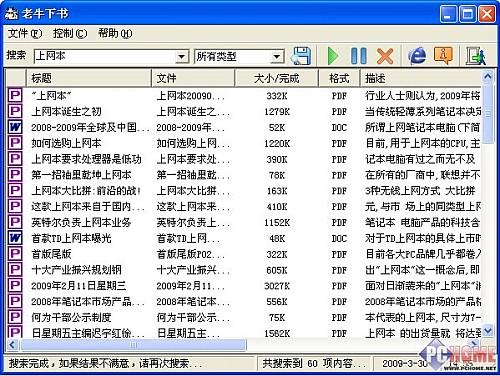Open the search keyword dropdown arrow
This screenshot has width=500, height=376.
[x=181, y=57]
